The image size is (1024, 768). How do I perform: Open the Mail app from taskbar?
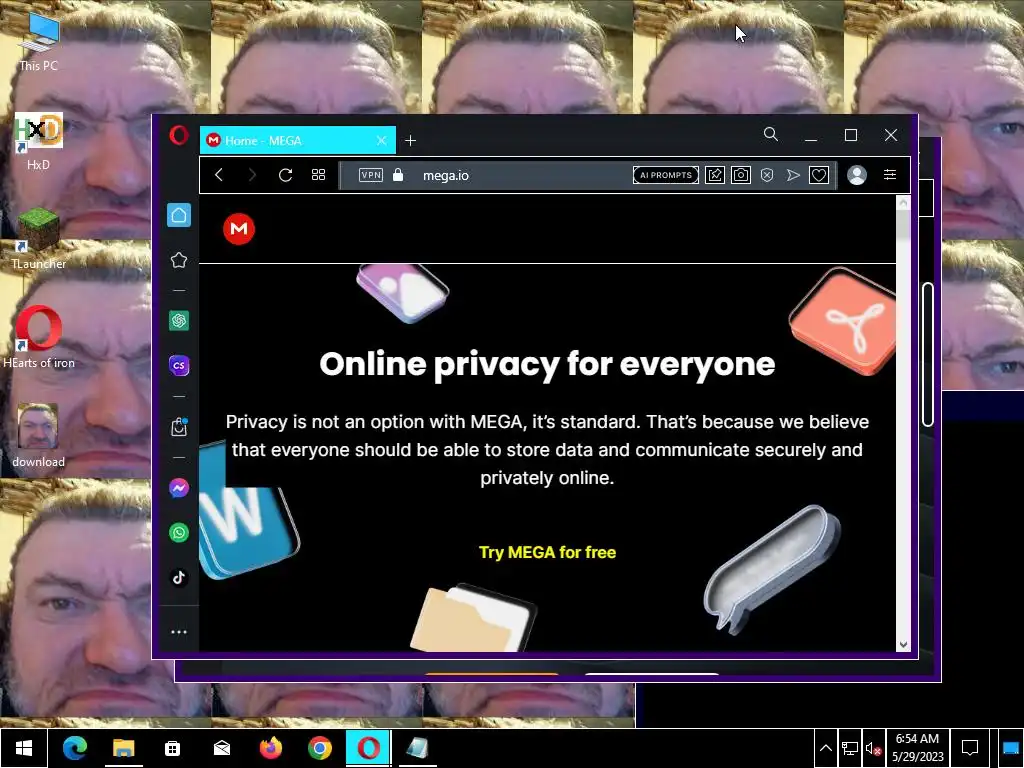coord(221,748)
